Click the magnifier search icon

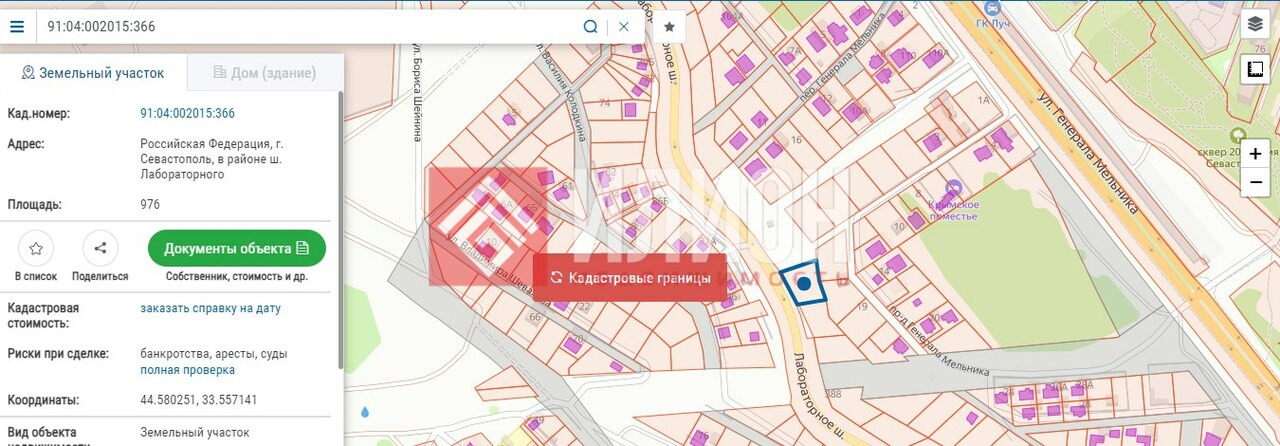click(591, 27)
